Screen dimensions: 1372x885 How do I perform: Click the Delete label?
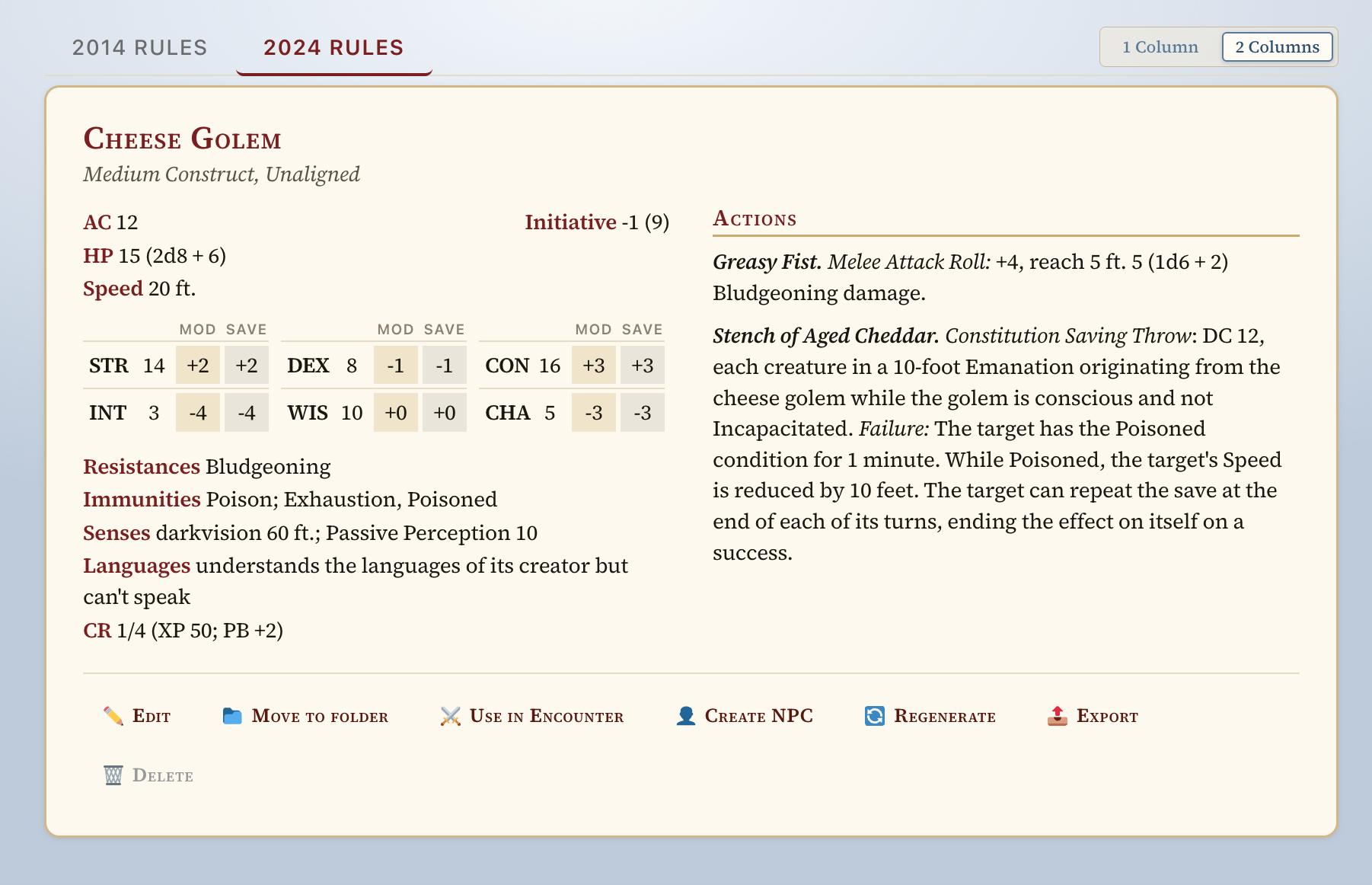[163, 775]
